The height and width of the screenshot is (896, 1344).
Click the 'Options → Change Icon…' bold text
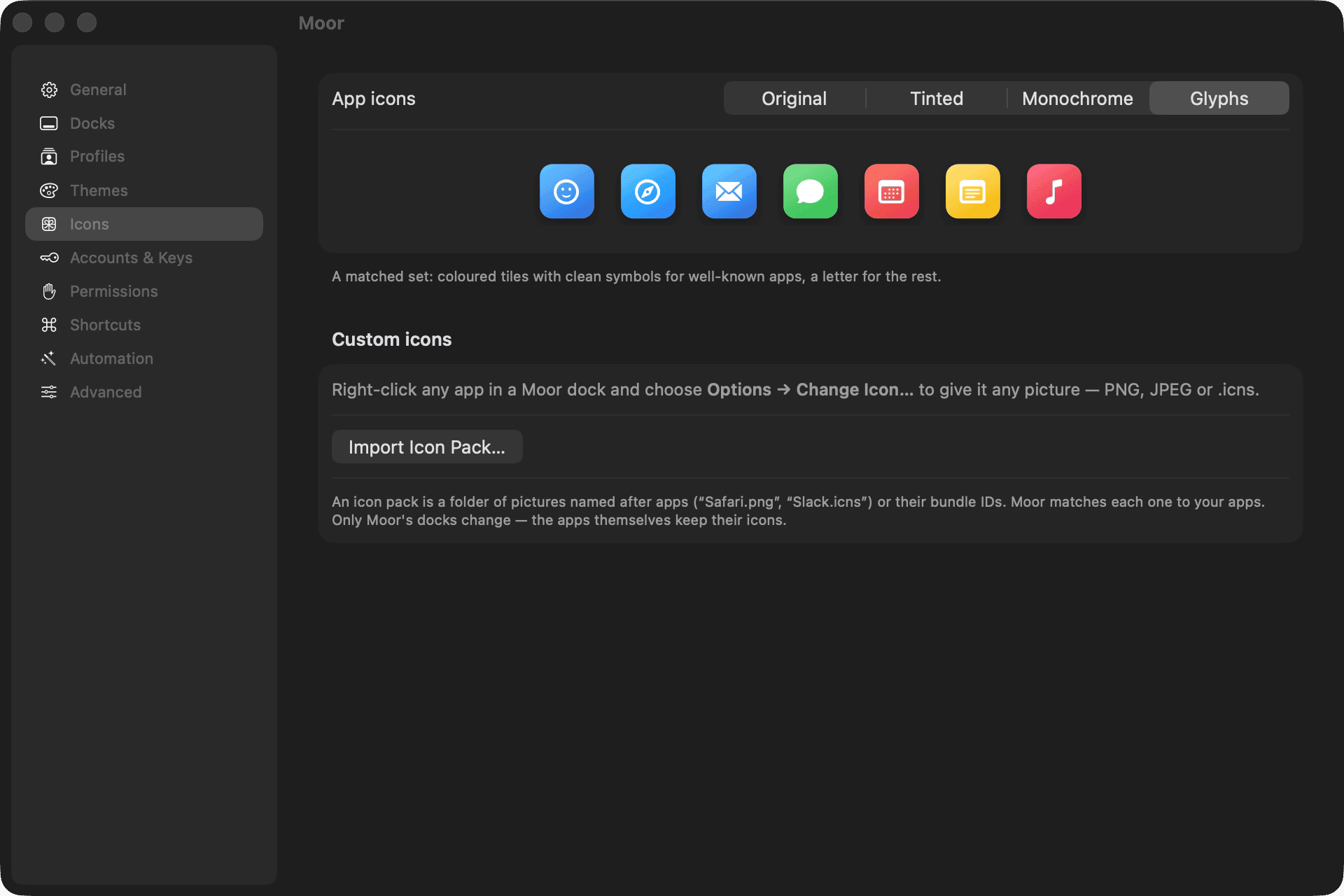810,390
